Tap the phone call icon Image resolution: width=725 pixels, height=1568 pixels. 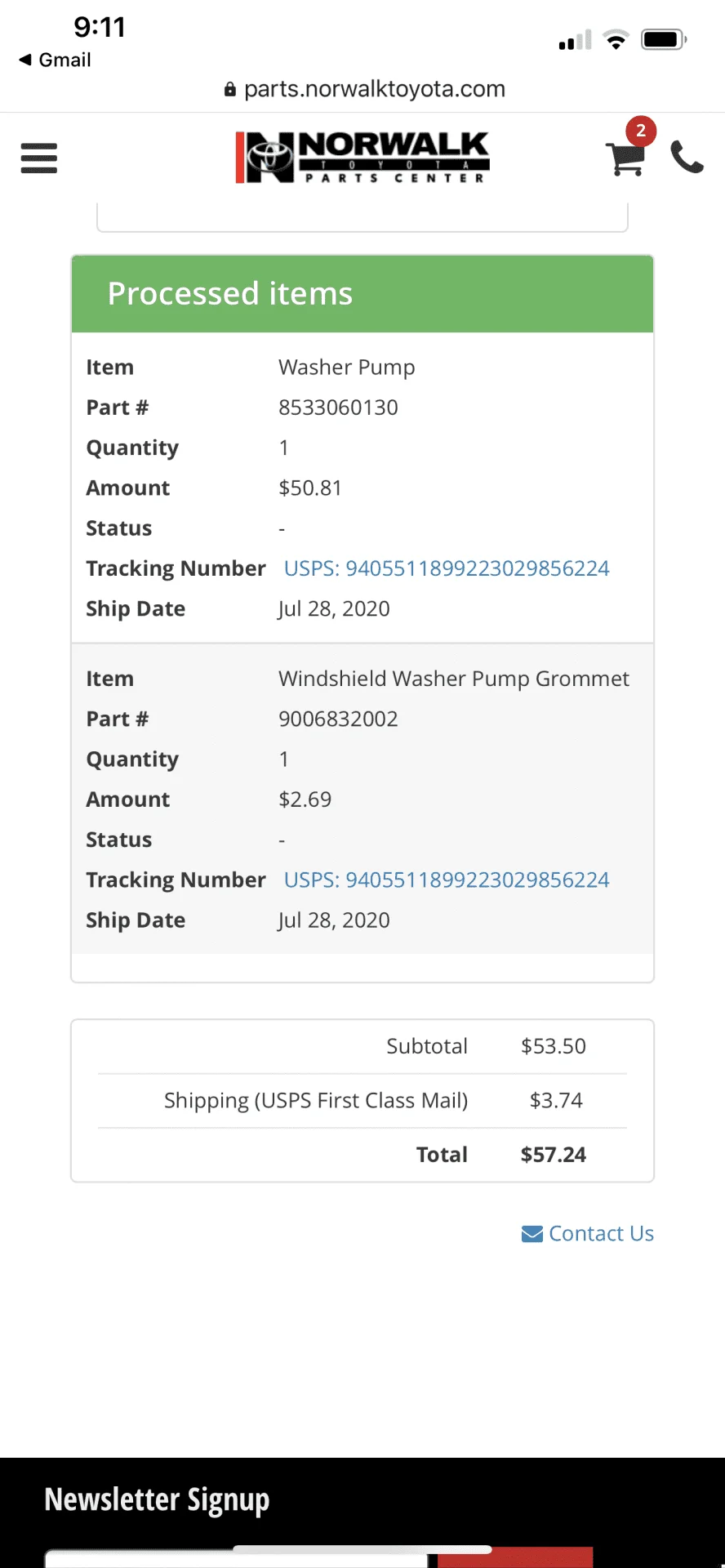pyautogui.click(x=687, y=157)
